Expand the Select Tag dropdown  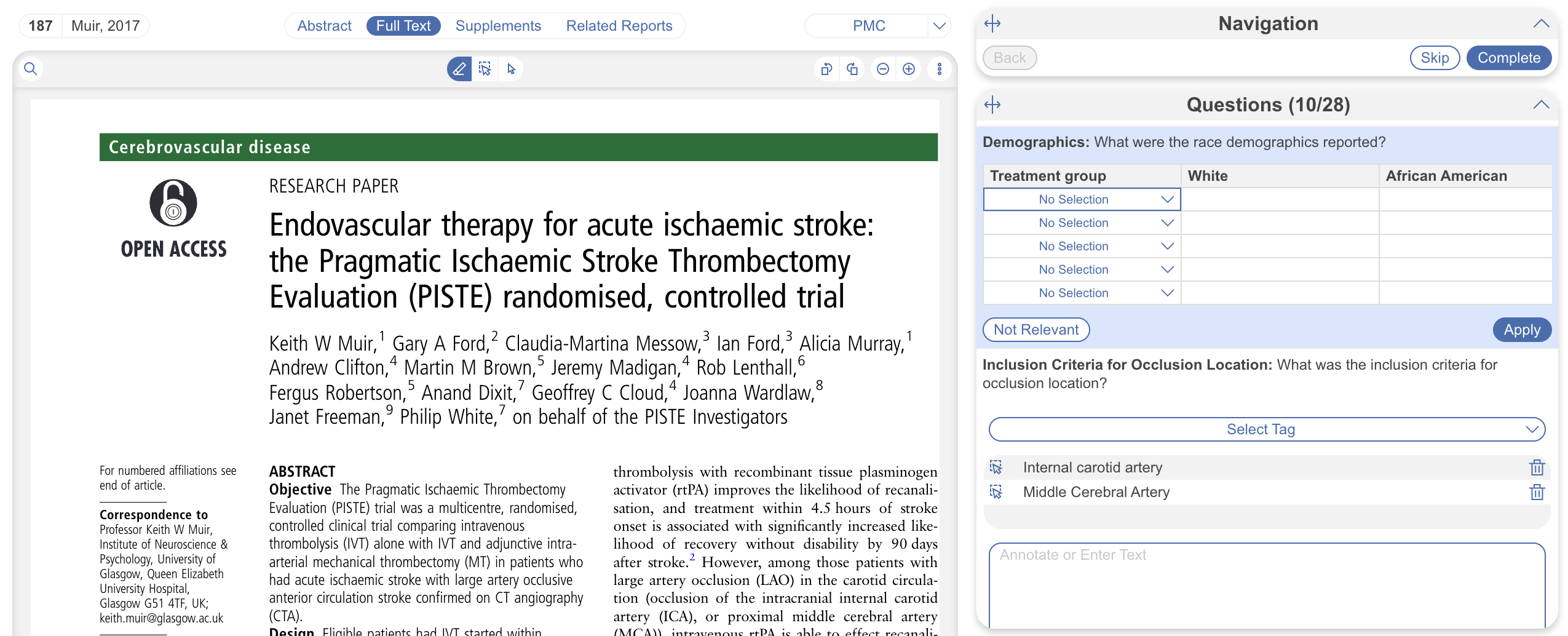[1266, 429]
